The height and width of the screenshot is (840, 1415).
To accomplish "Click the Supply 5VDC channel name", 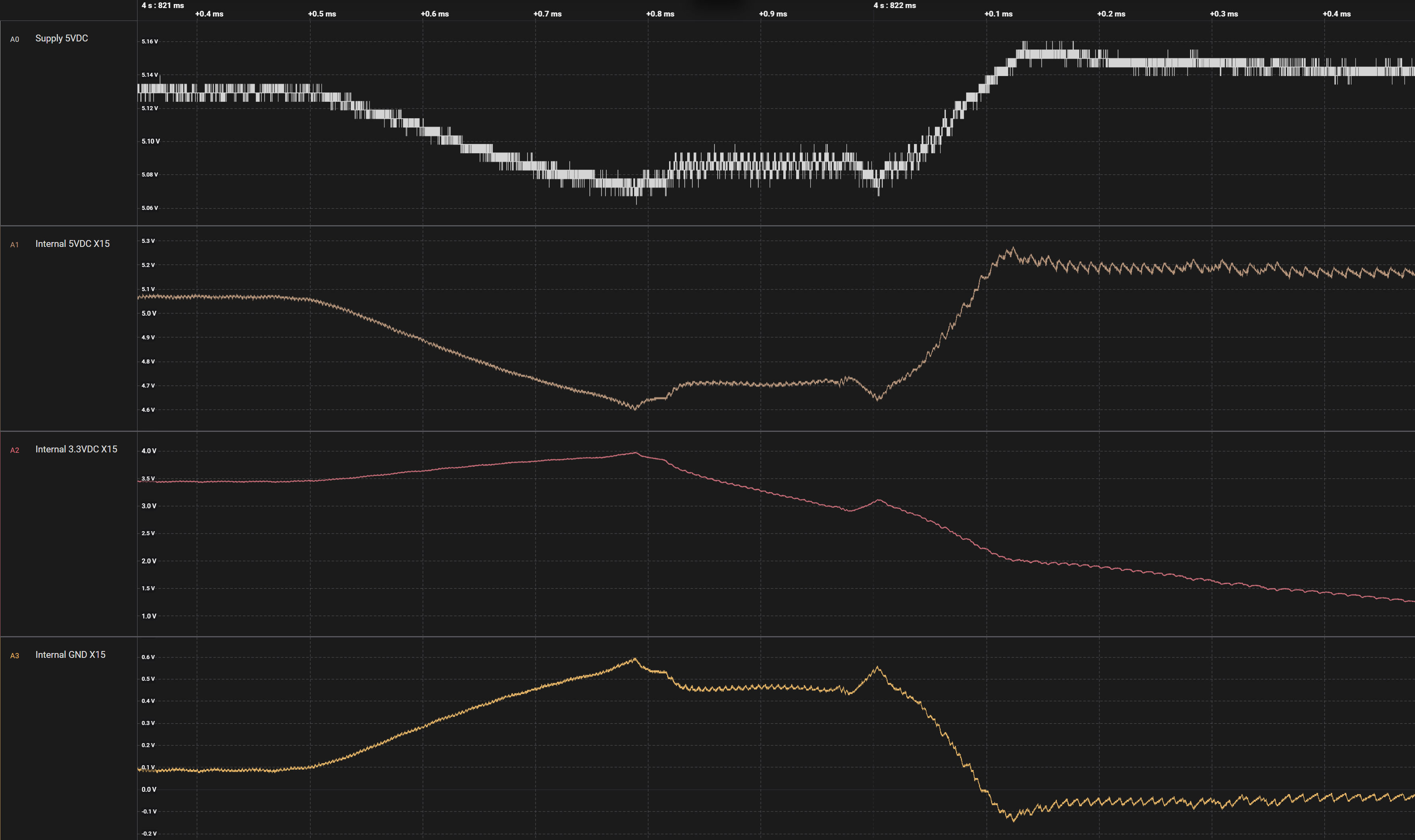I will [61, 39].
